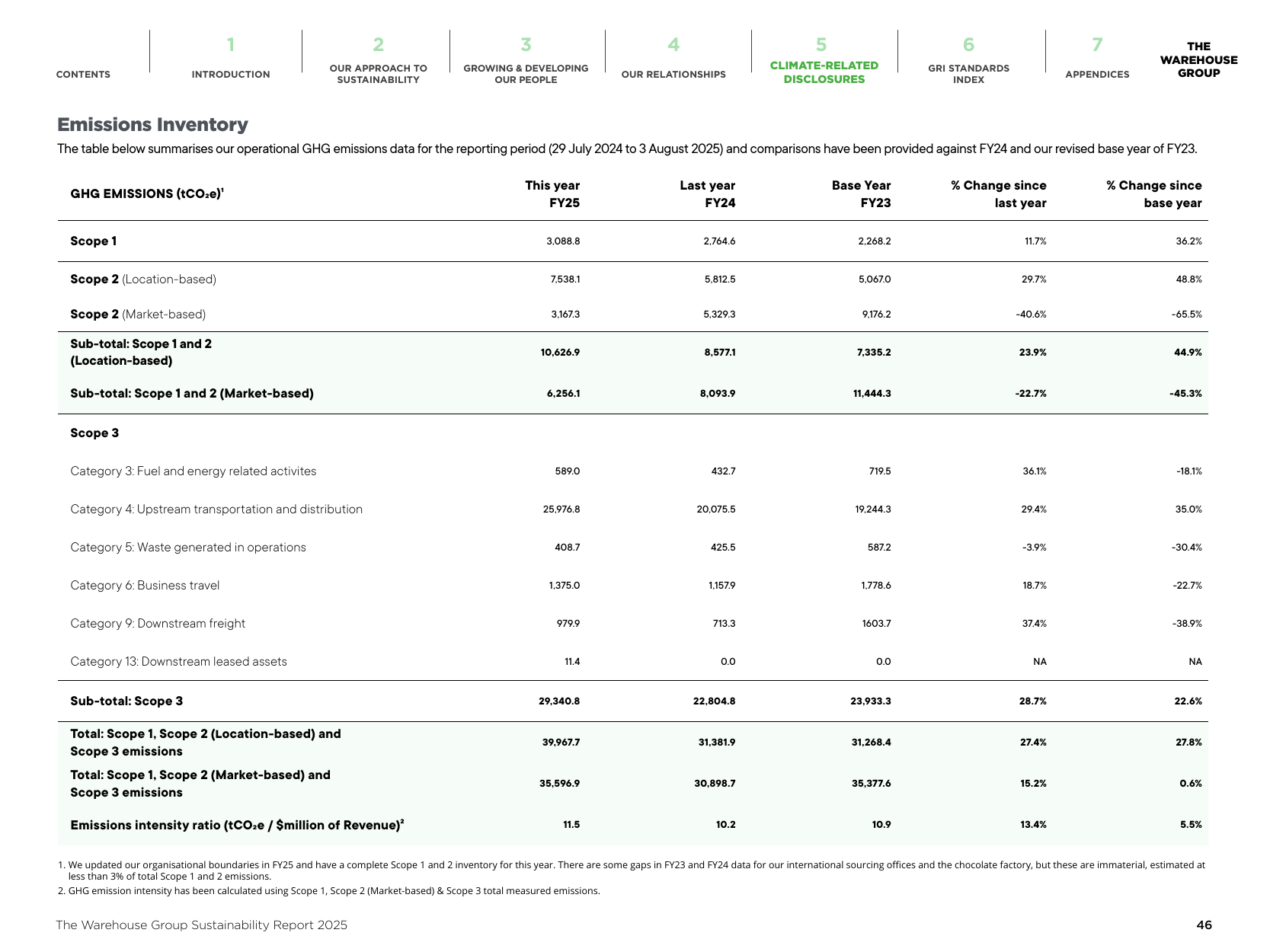1270x952 pixels.
Task: Select Category 6 Business travel row label
Action: [145, 586]
